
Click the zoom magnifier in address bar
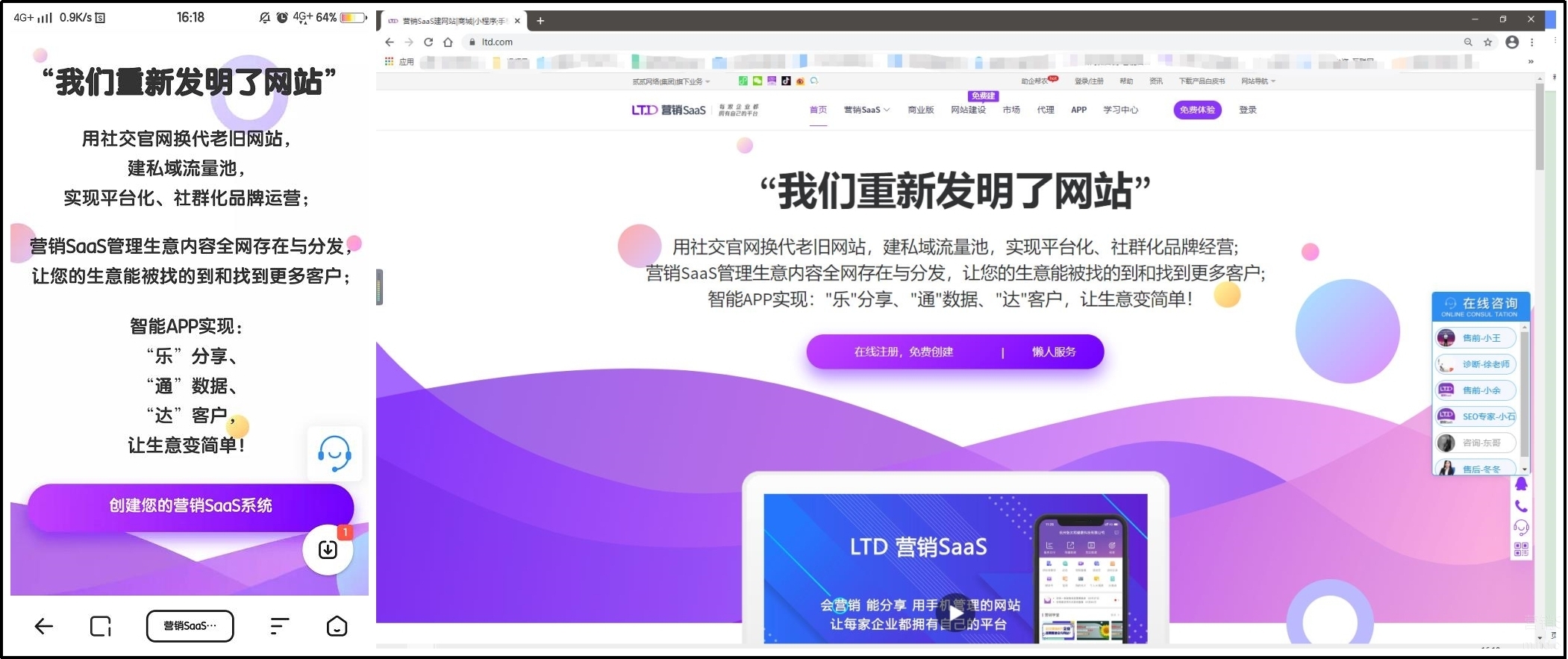pos(1468,43)
